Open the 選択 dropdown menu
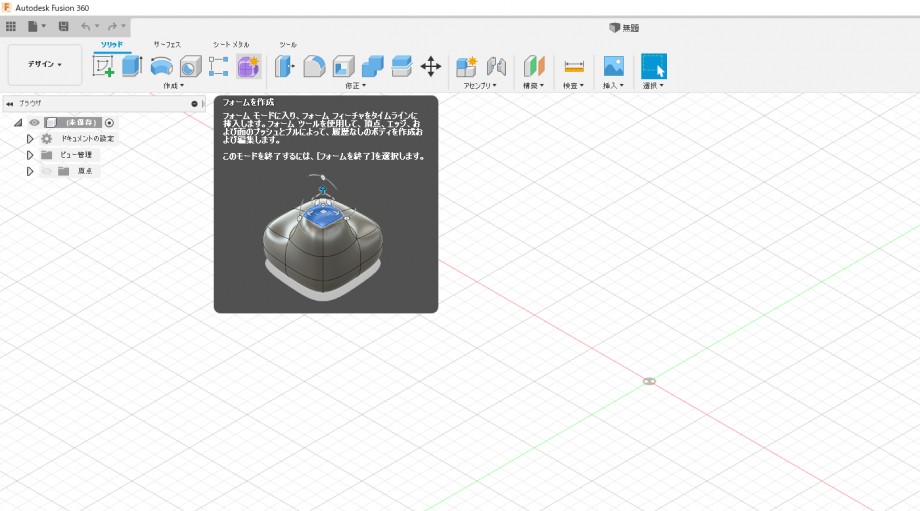 653,86
